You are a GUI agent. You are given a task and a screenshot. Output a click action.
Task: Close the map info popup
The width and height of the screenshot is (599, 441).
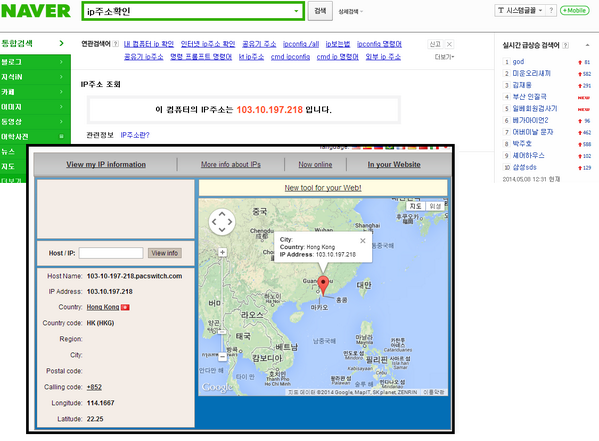[363, 240]
